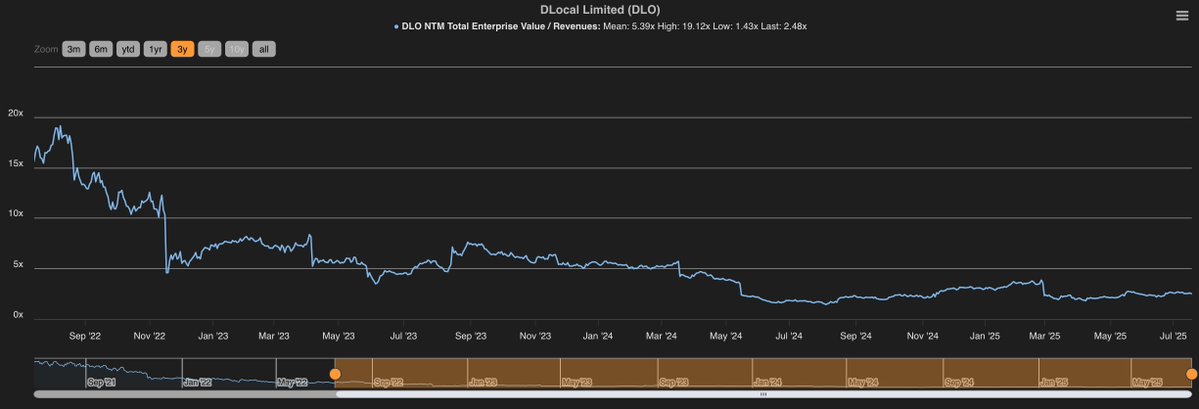This screenshot has width=1199, height=409.
Task: Click the navigator horizontal scrollbar thumb
Action: pyautogui.click(x=763, y=394)
